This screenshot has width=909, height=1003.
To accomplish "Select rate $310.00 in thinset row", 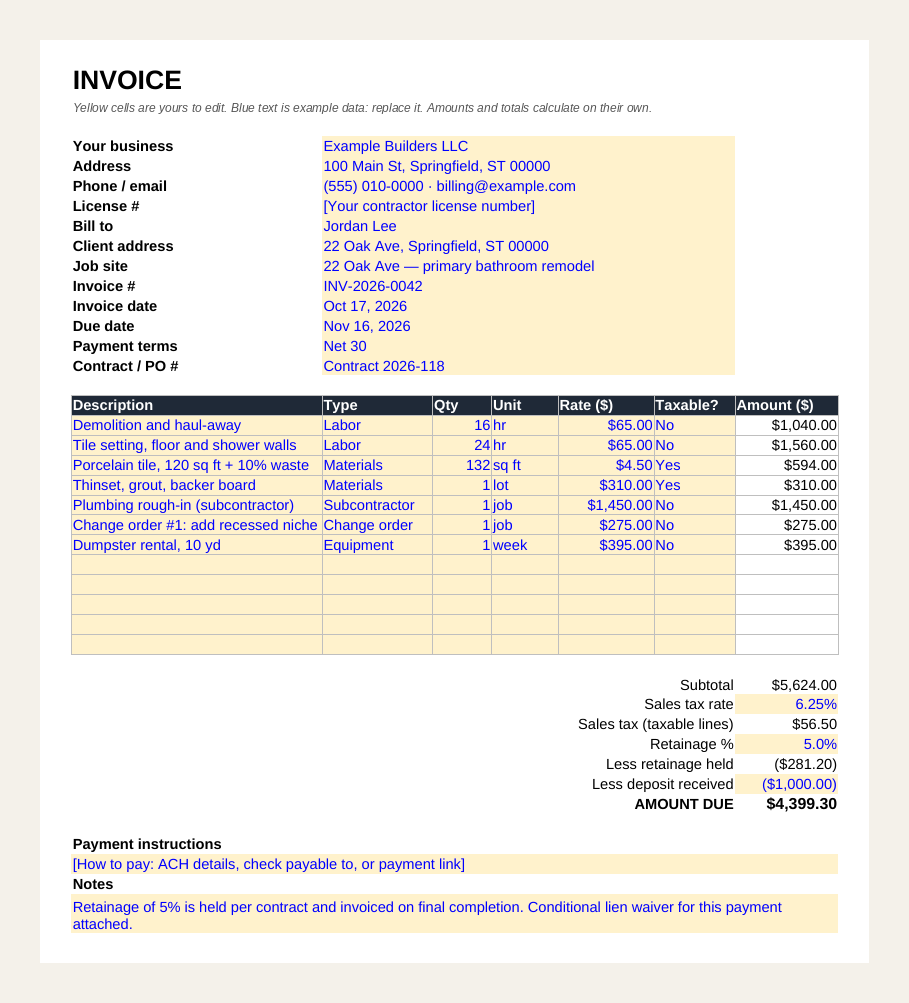I will click(606, 486).
